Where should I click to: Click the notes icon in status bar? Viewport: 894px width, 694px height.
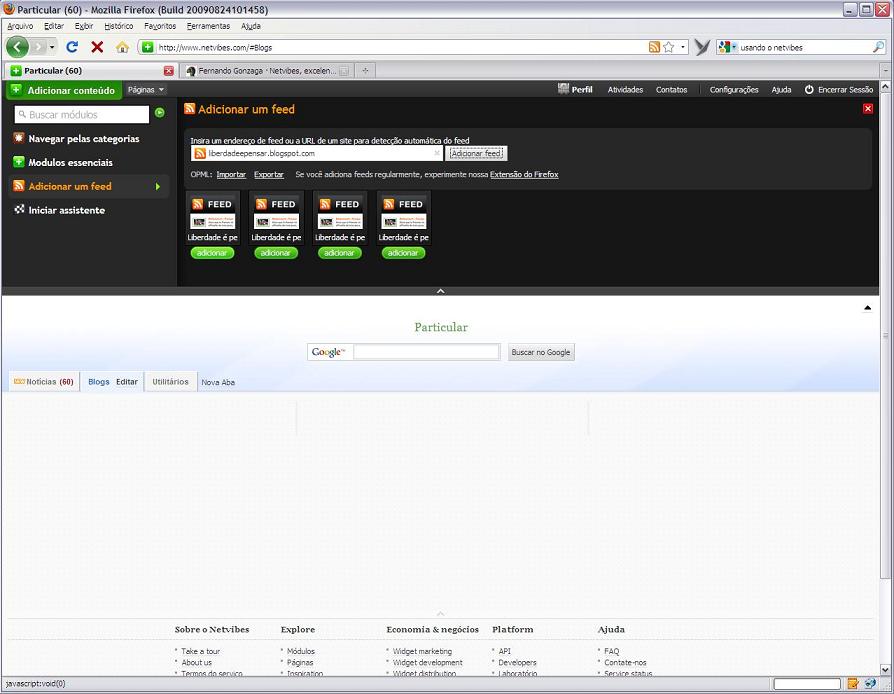click(853, 683)
